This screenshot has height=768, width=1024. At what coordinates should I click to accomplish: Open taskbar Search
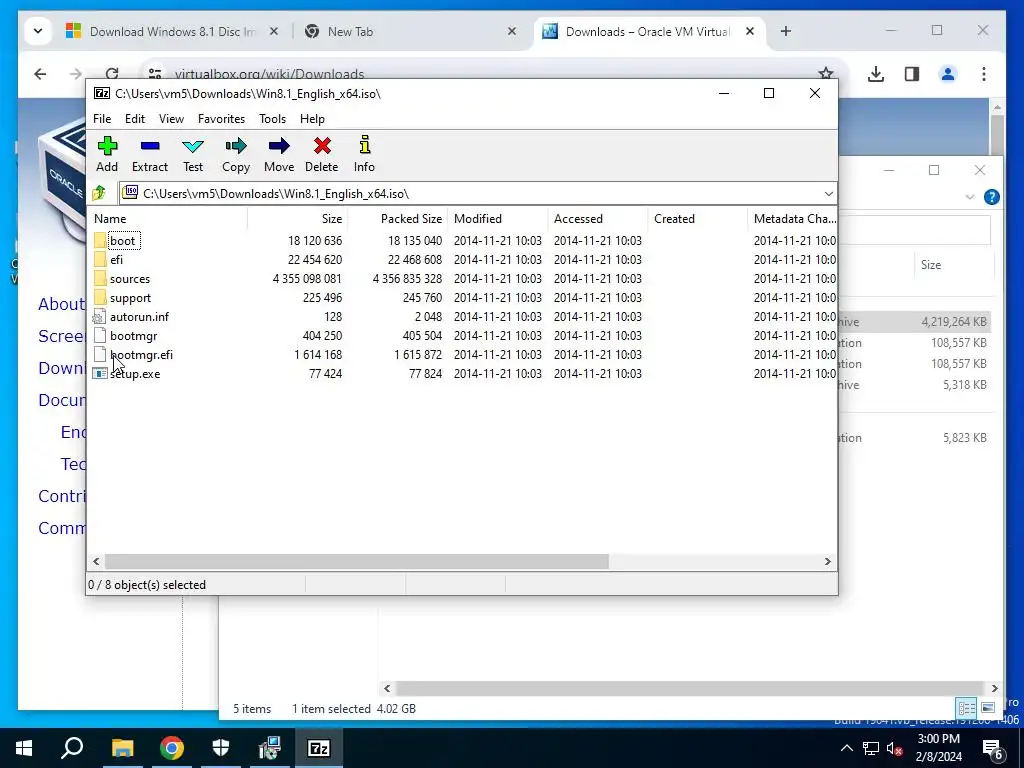[x=72, y=748]
